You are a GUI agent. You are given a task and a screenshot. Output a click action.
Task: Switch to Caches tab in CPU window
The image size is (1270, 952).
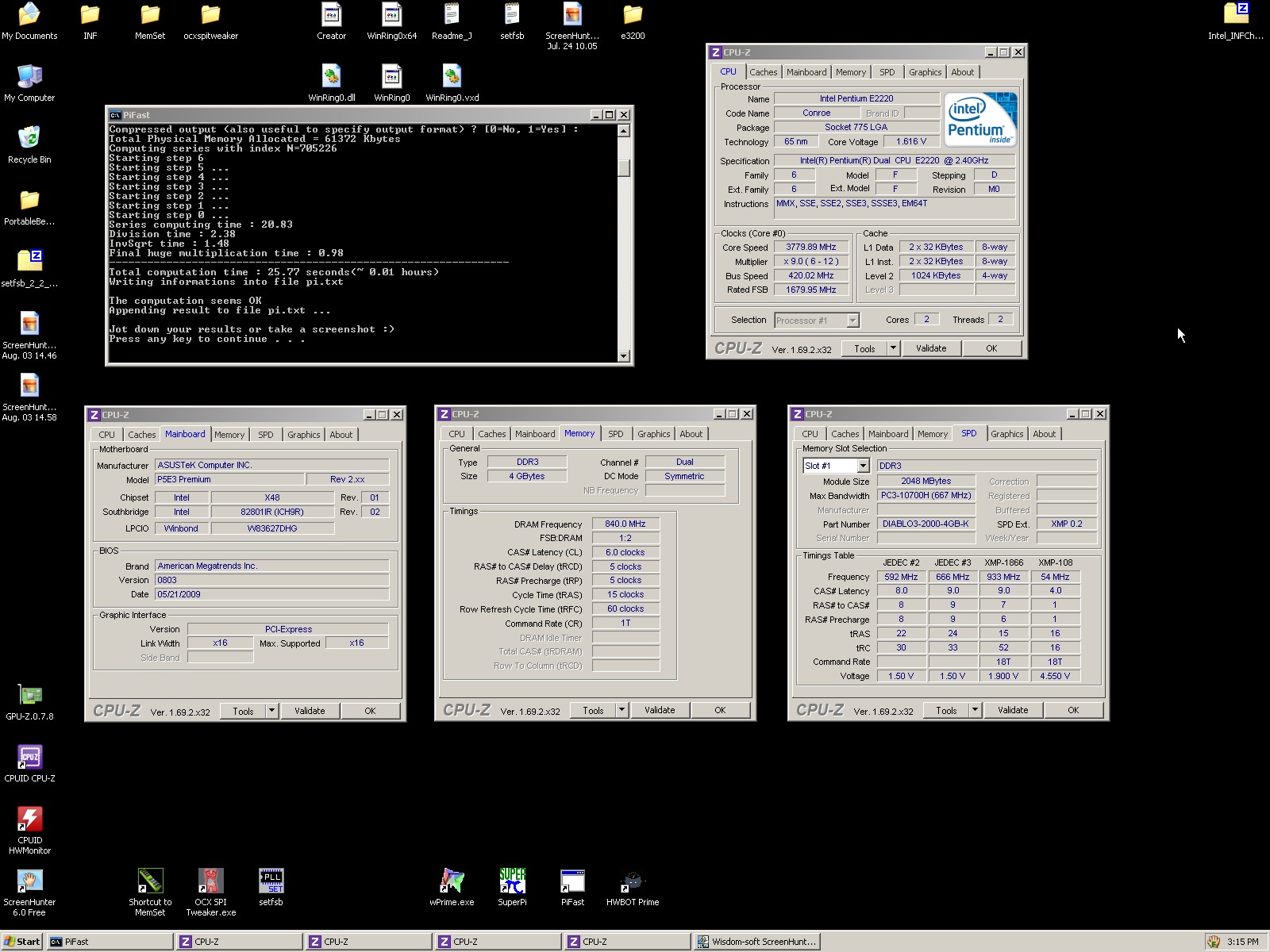tap(763, 72)
